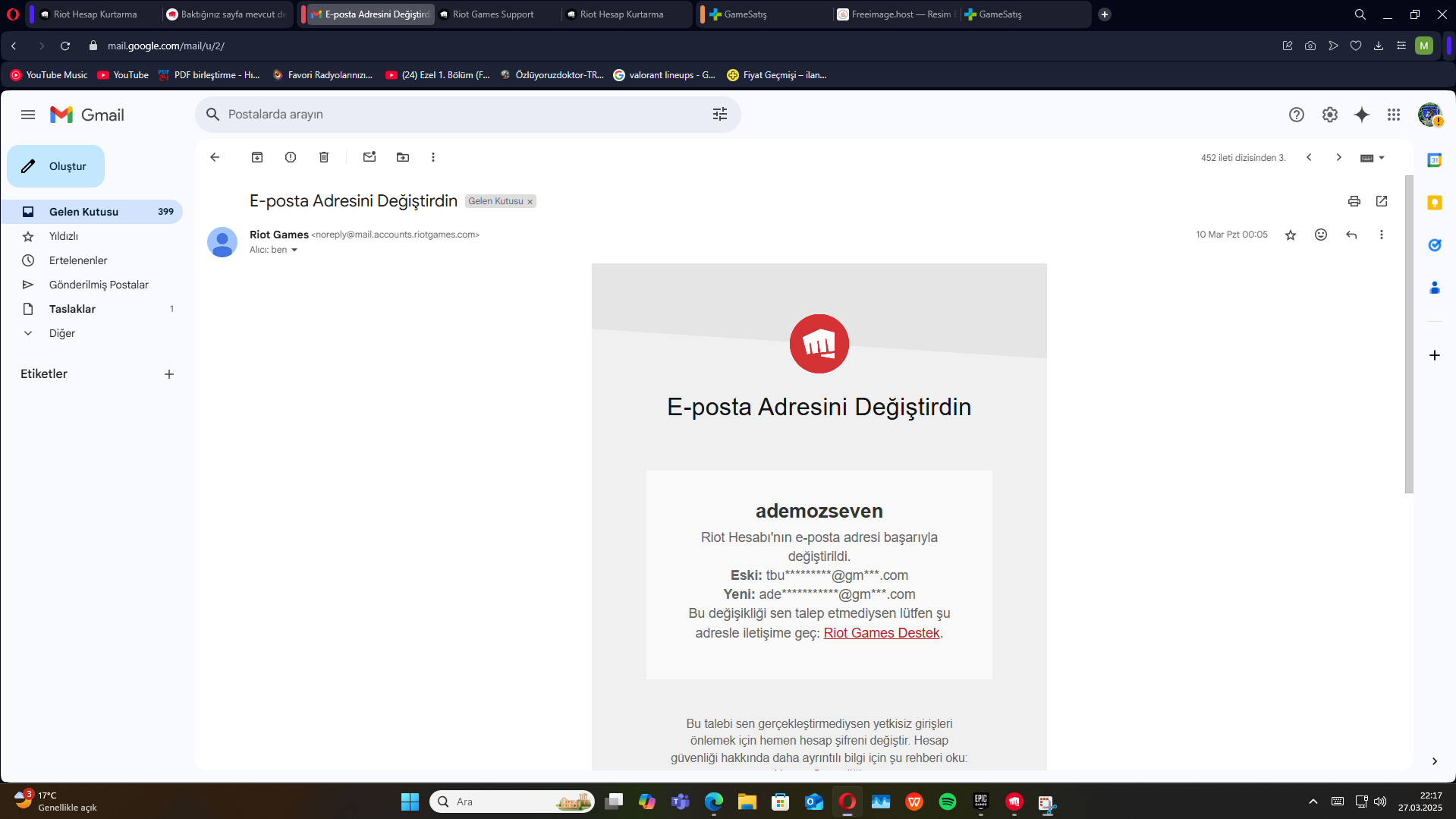Open input tools keyboard dropdown

point(1373,158)
